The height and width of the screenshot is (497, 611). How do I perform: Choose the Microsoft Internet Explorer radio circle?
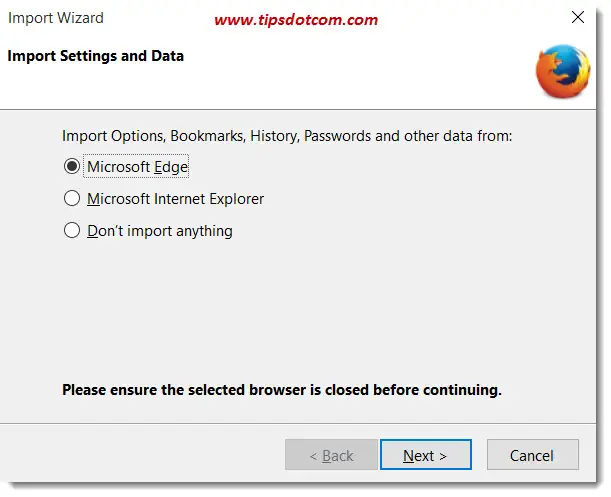pyautogui.click(x=72, y=198)
